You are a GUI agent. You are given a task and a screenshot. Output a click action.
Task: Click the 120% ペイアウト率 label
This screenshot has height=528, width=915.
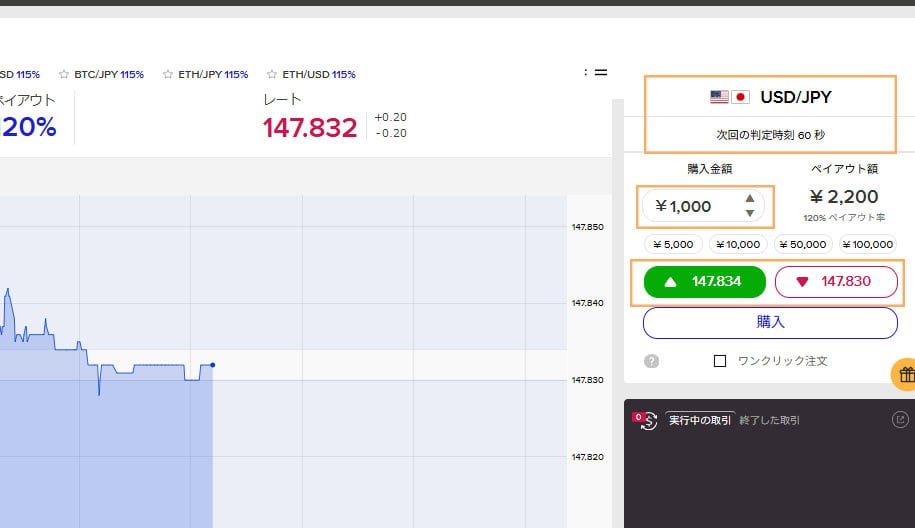coord(844,218)
